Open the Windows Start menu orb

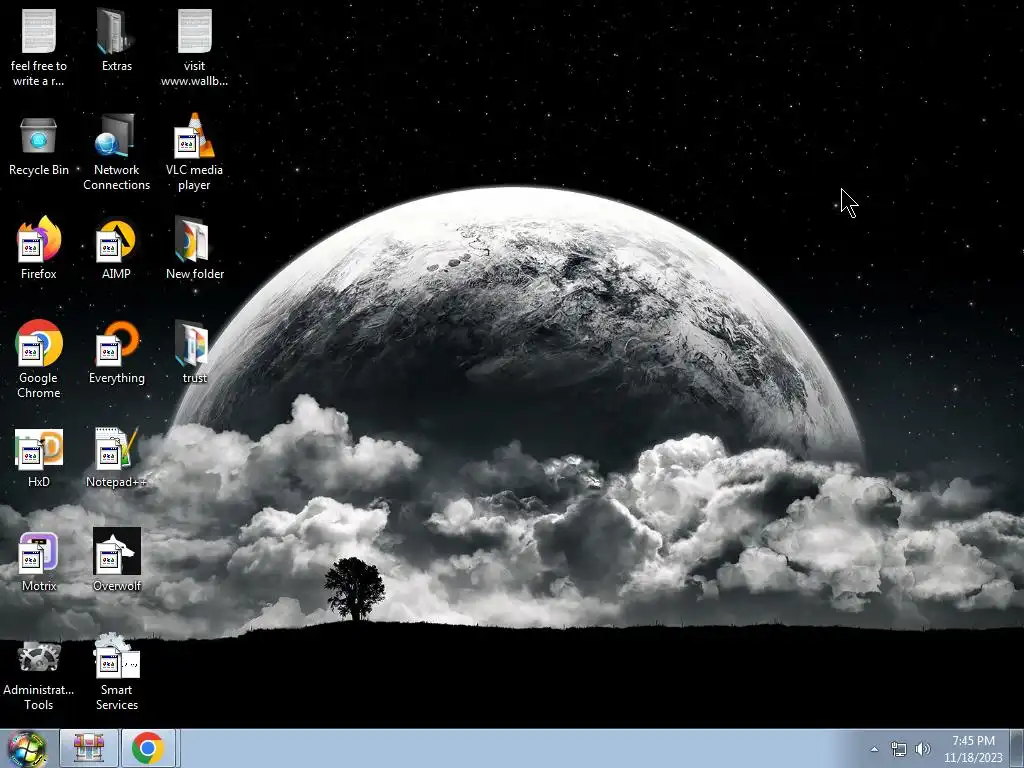pyautogui.click(x=26, y=748)
